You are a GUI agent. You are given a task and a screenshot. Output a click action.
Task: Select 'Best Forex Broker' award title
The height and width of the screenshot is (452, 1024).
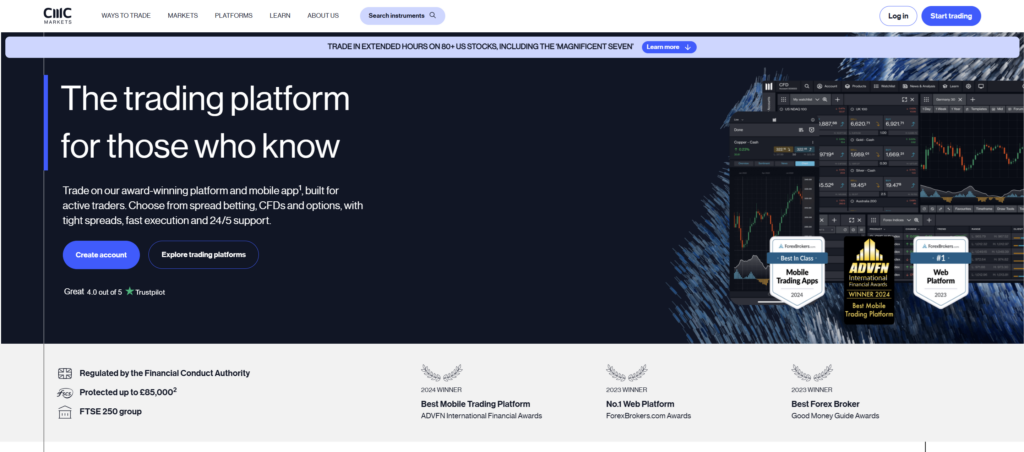(825, 404)
